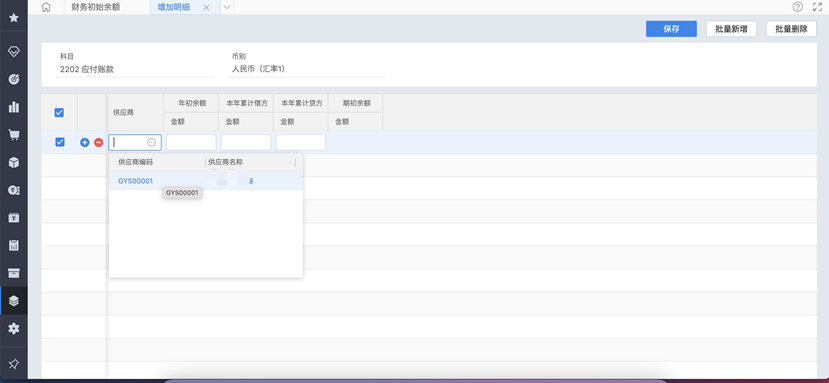Click the 保存 button
The height and width of the screenshot is (383, 829).
(671, 29)
